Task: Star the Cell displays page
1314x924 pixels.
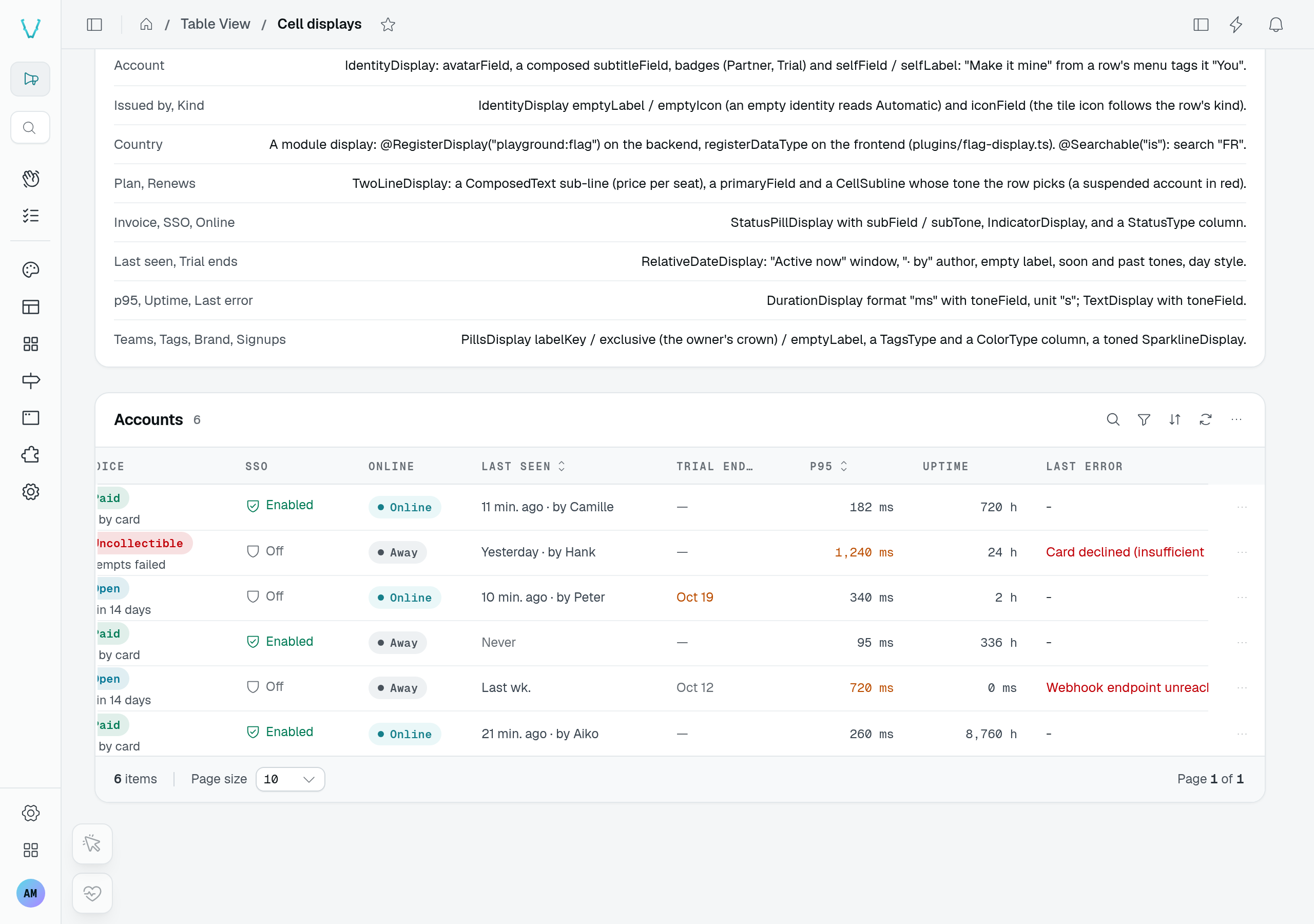Action: 388,25
